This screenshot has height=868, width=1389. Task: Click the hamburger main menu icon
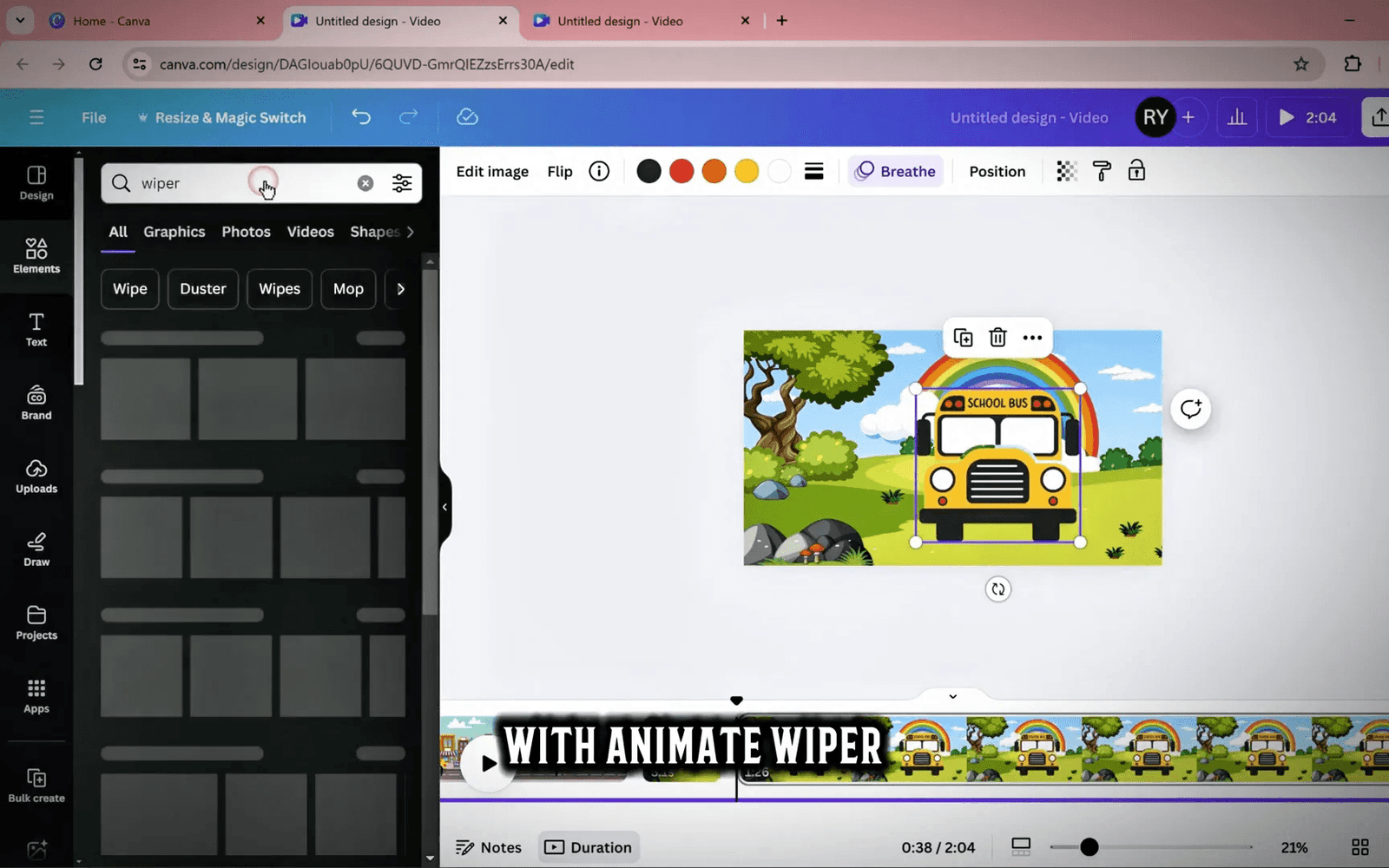[x=36, y=117]
